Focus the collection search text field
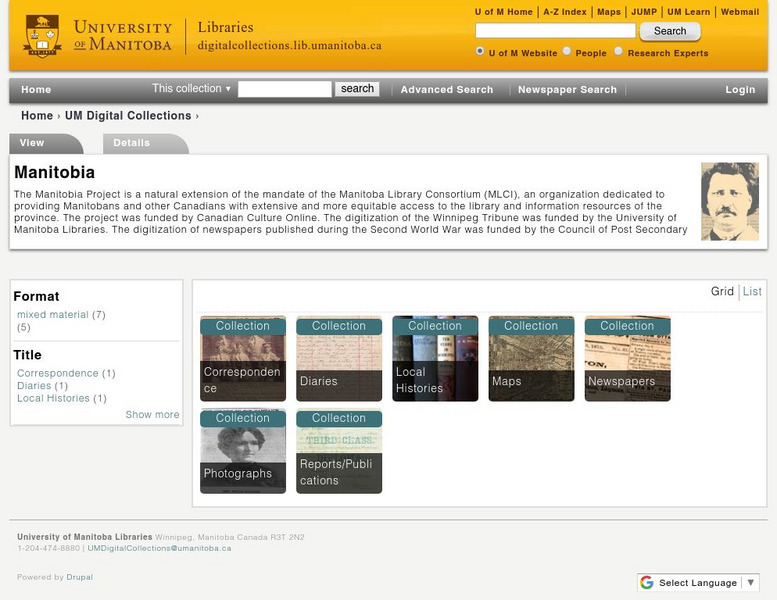The height and width of the screenshot is (600, 777). pos(284,89)
